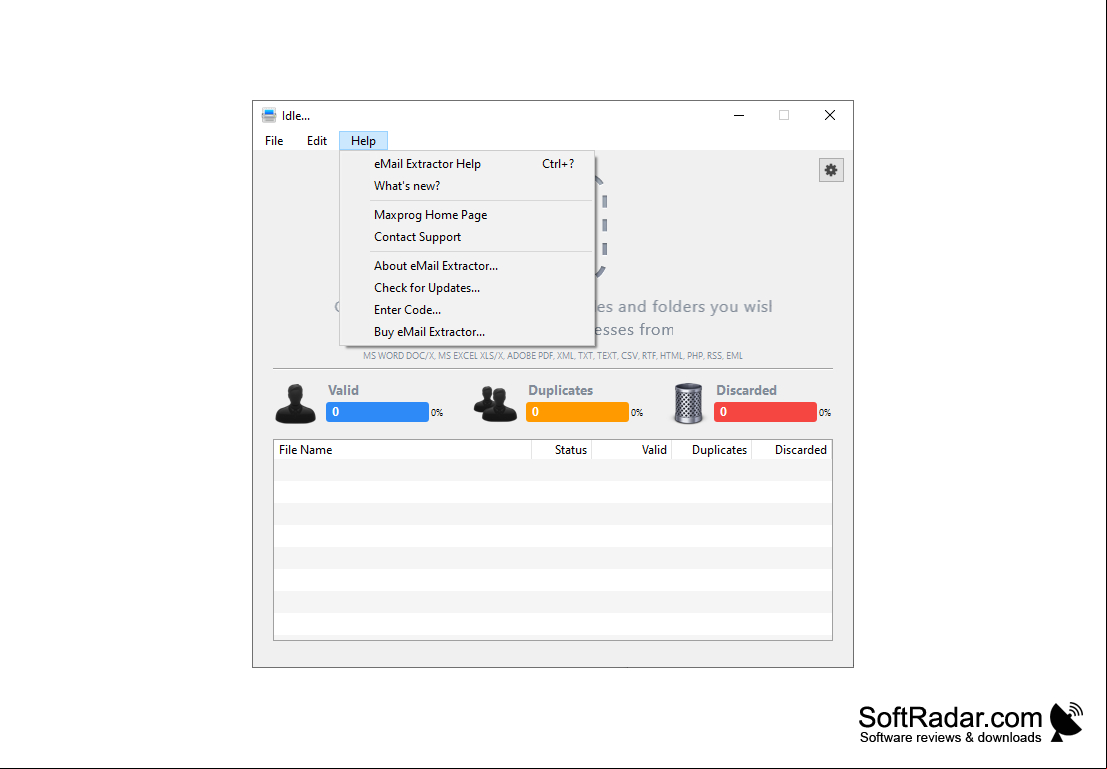Click the Duplicates counter label
This screenshot has height=769, width=1107.
click(x=561, y=391)
